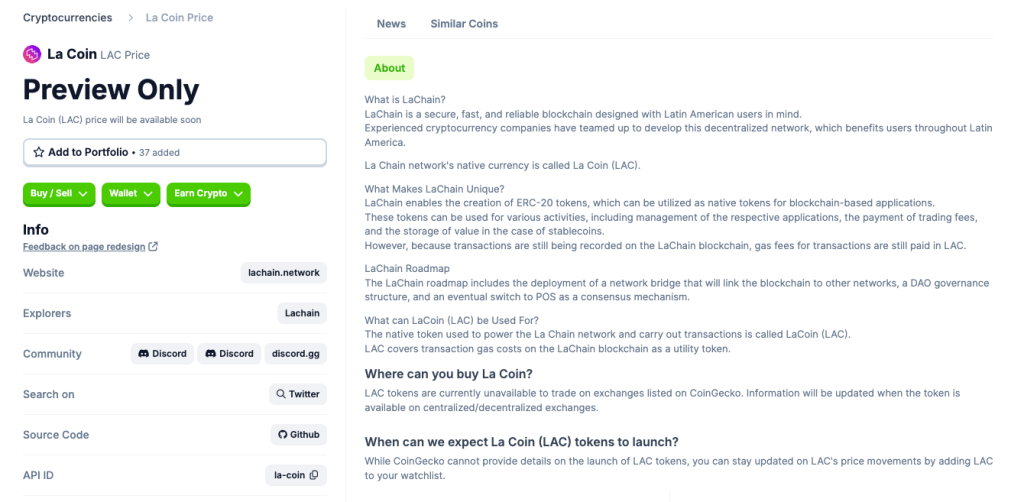This screenshot has width=1024, height=502.
Task: Visit the lachain.network website link
Action: pyautogui.click(x=284, y=273)
